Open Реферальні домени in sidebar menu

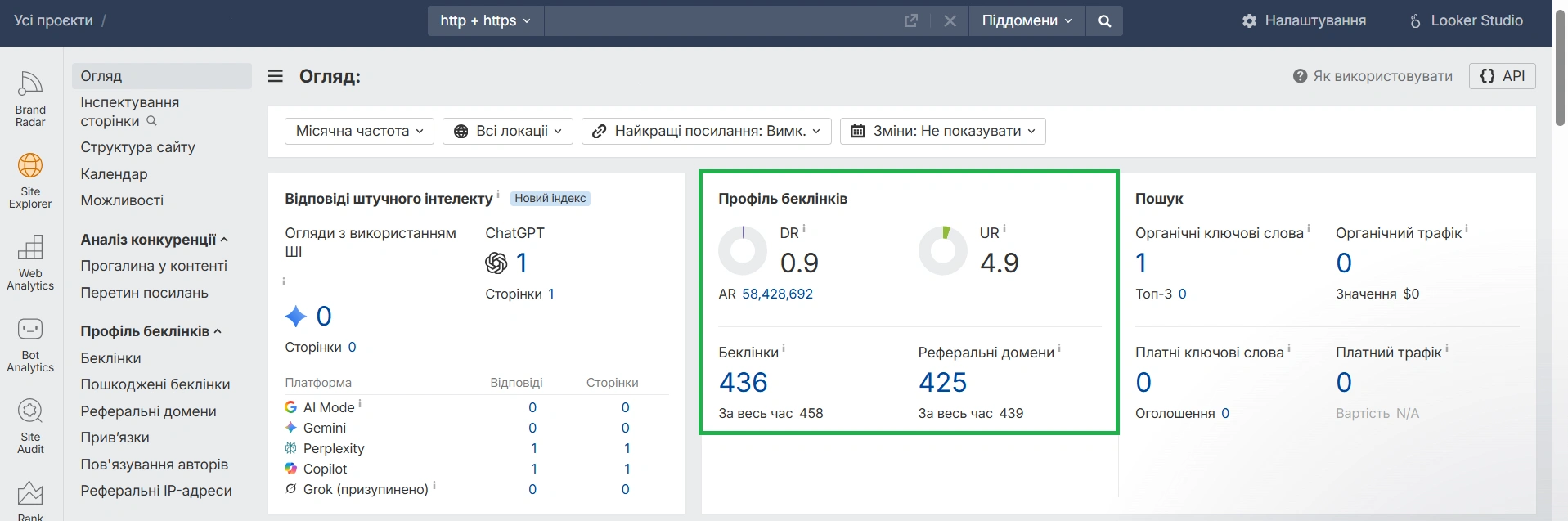click(x=148, y=411)
